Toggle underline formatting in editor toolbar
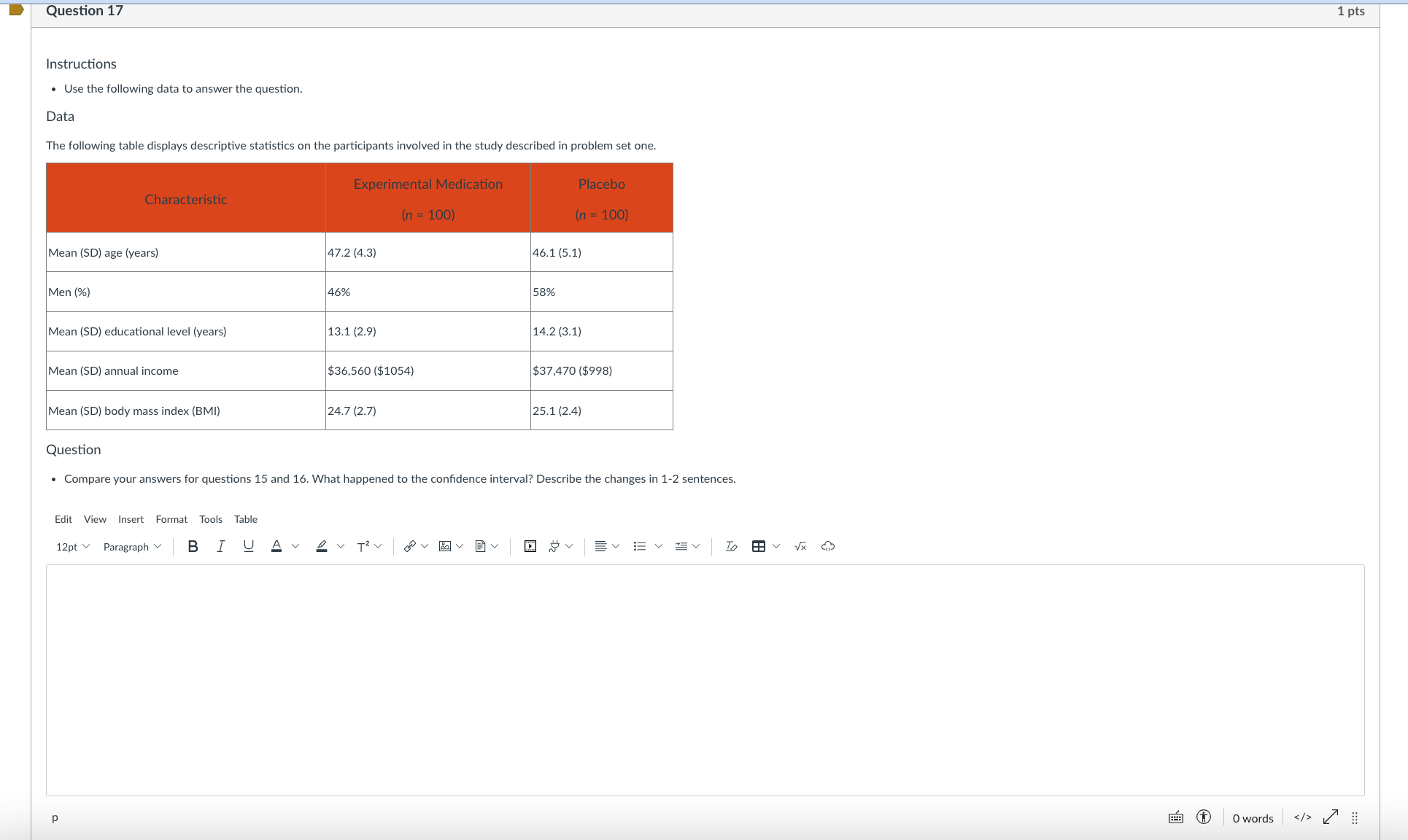Screen dimensions: 1408x840 [x=249, y=546]
